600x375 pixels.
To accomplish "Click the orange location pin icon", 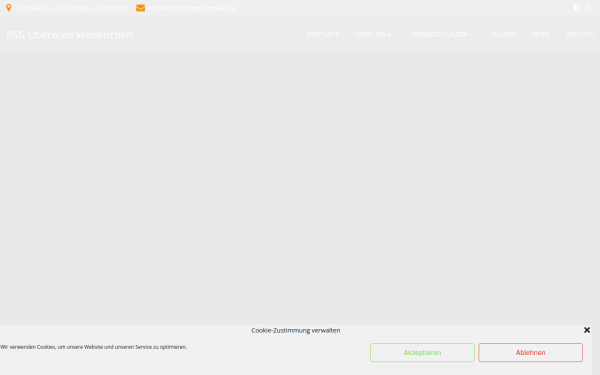I will (x=8, y=8).
